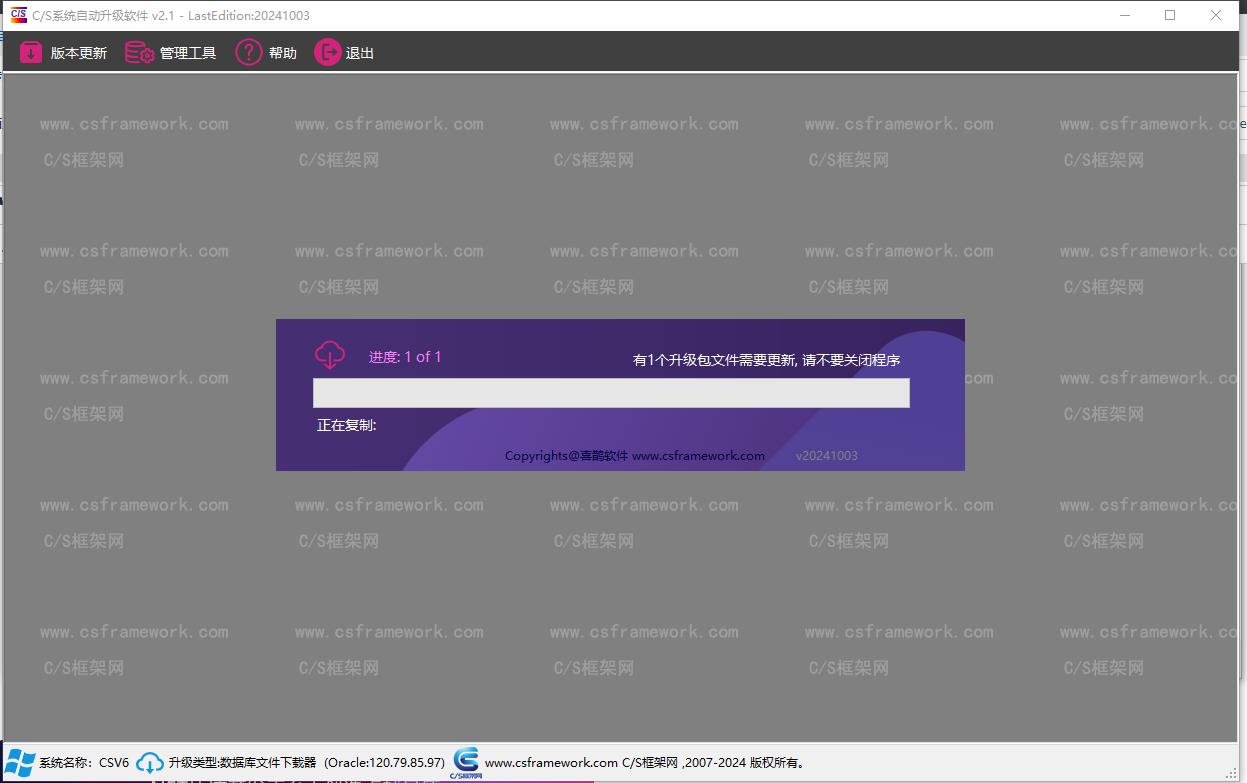Open the 管理工具 menu label
The image size is (1247, 783).
[x=188, y=53]
